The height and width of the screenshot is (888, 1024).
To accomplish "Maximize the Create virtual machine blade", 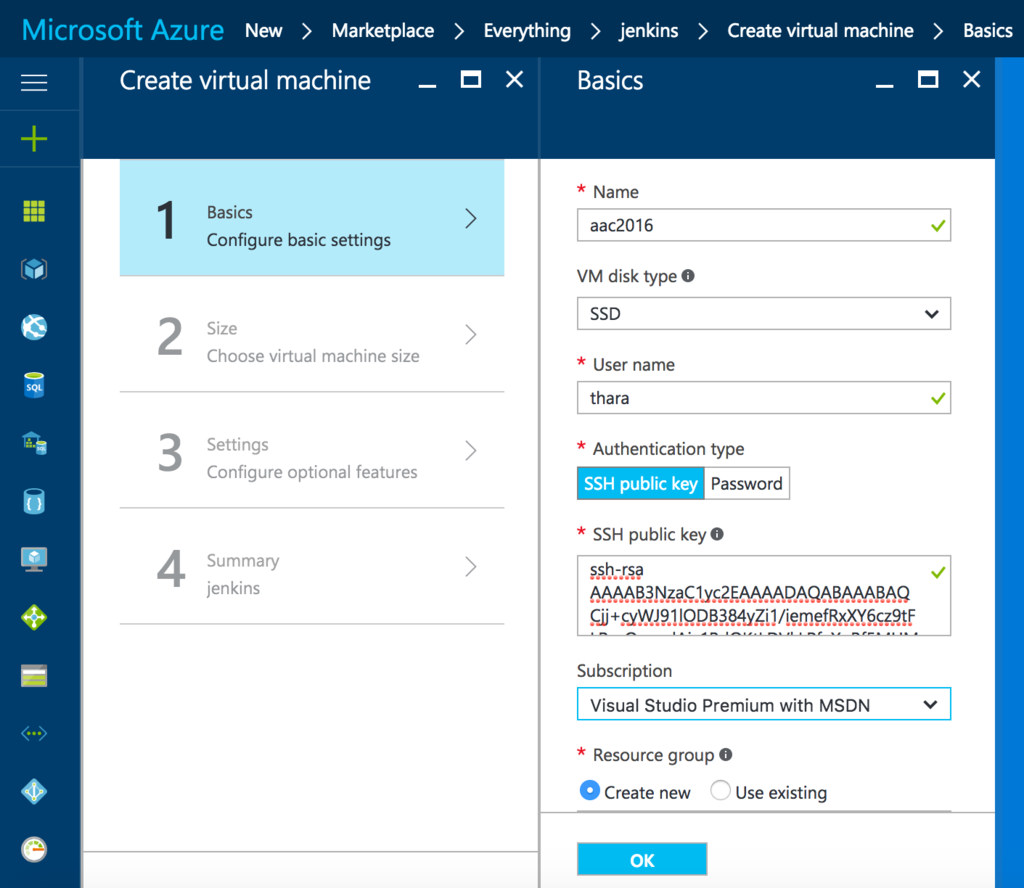I will pyautogui.click(x=471, y=80).
